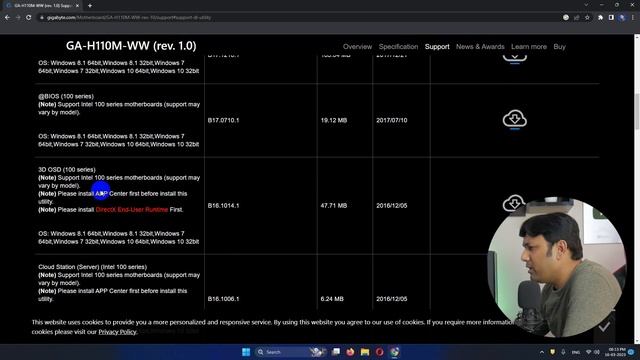Select the 3D OSD (100 series) title
Viewport: 640px width, 360px height.
coord(67,169)
